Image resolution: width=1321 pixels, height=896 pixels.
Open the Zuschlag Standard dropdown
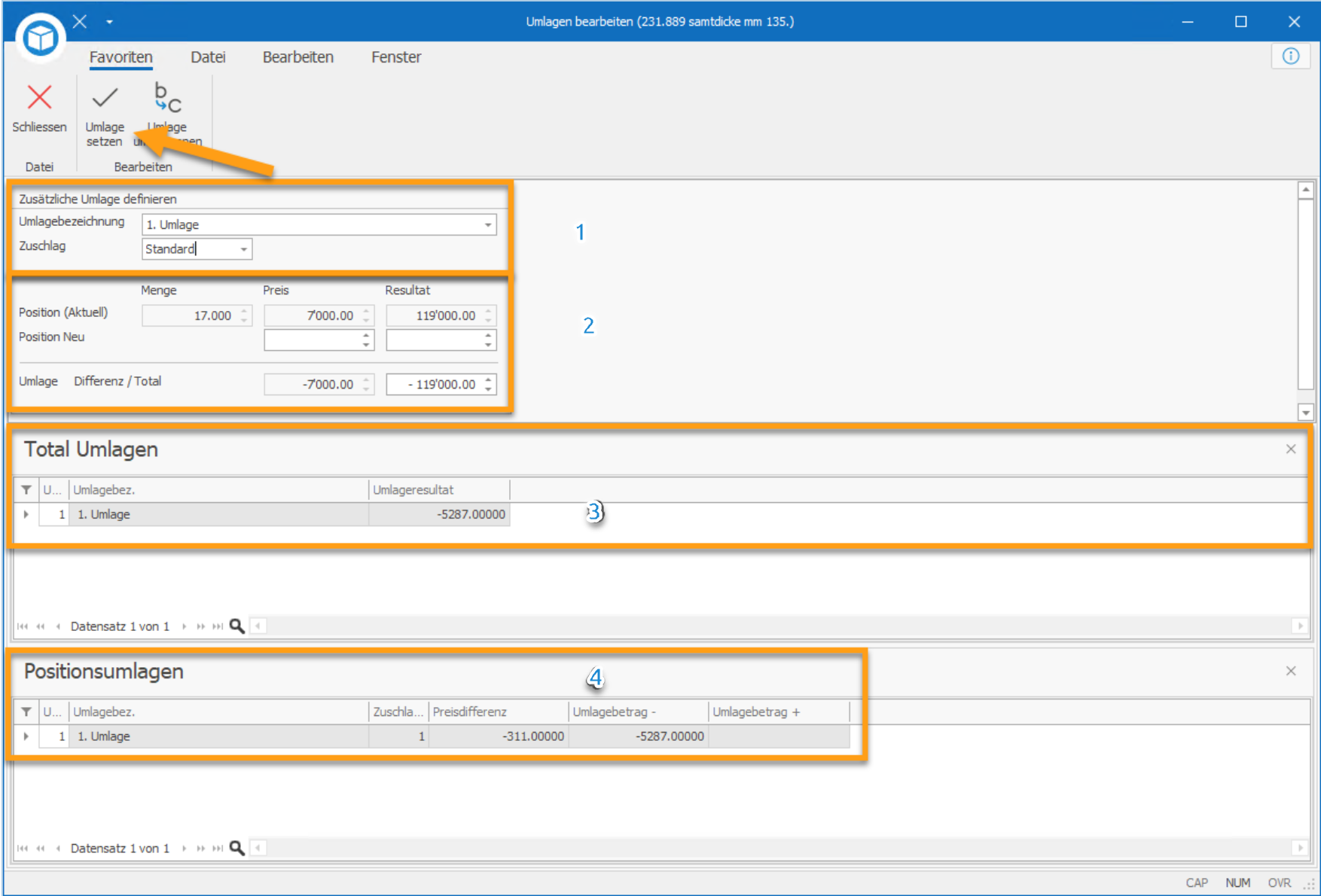(x=244, y=249)
